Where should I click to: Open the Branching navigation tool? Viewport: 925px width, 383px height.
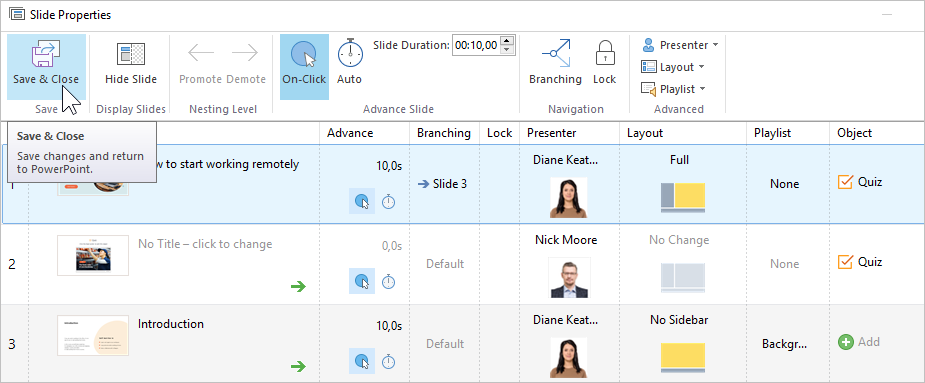pyautogui.click(x=556, y=62)
